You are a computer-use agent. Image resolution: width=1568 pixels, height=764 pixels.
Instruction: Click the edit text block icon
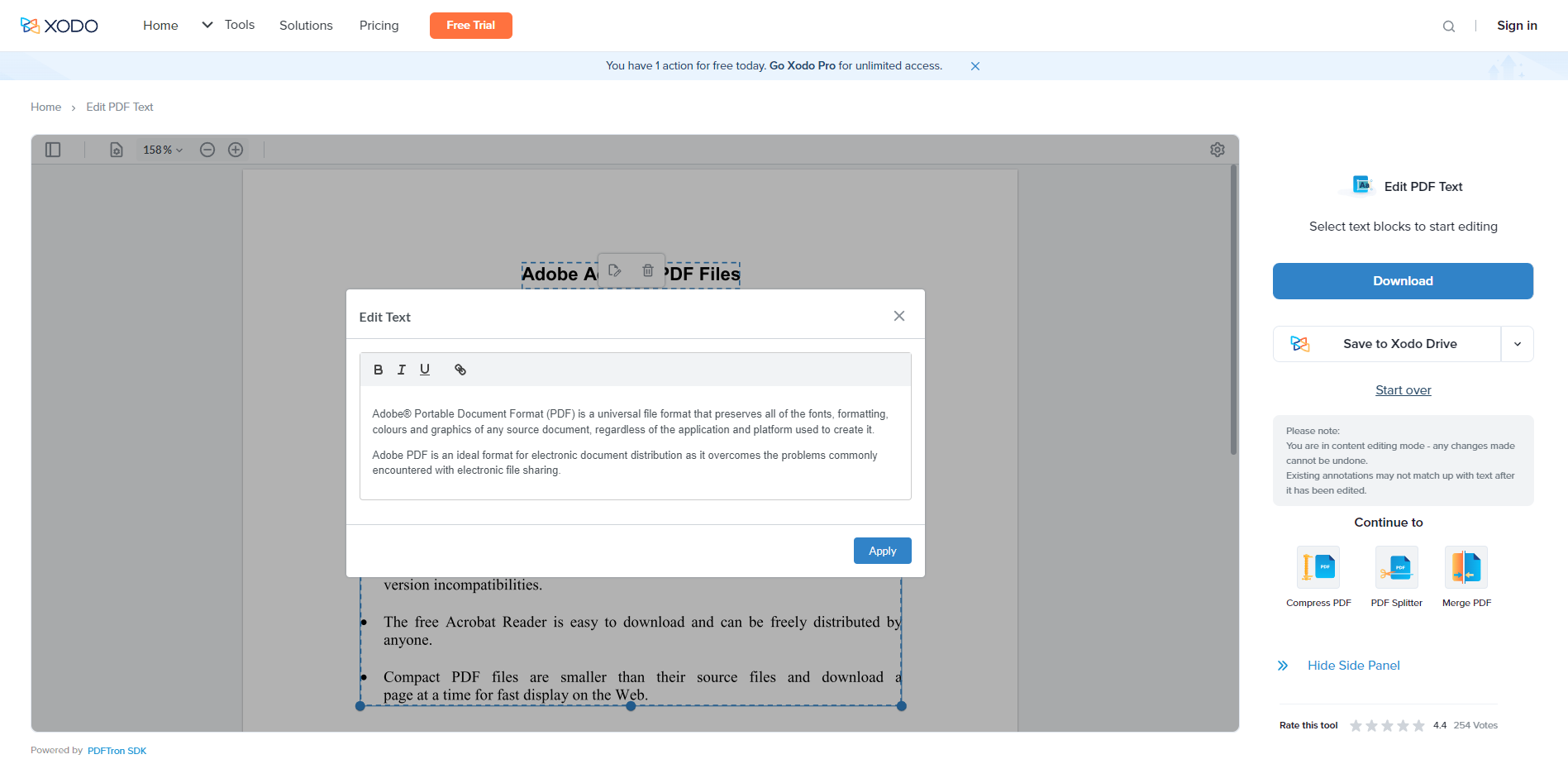pyautogui.click(x=615, y=270)
